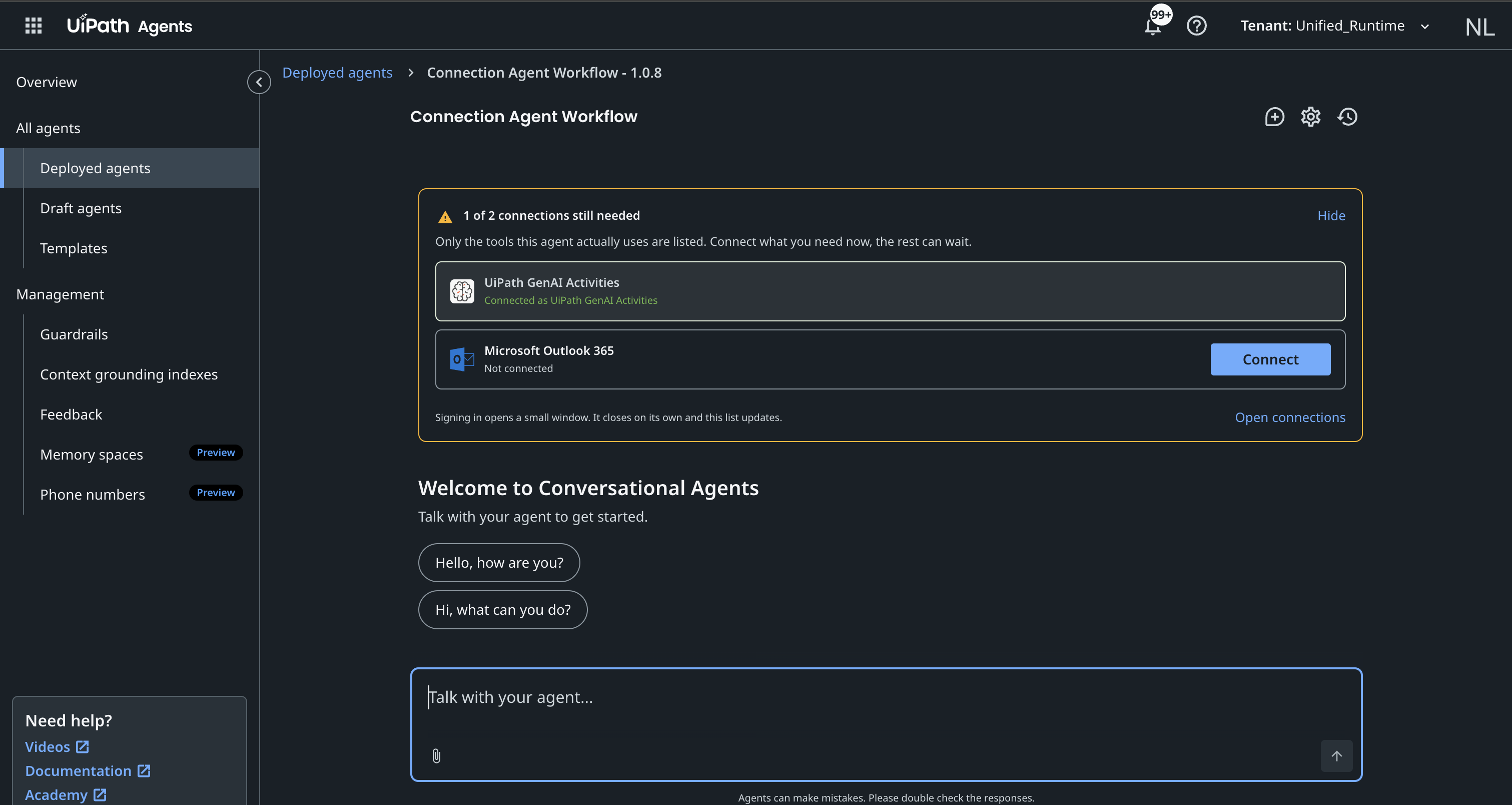This screenshot has width=1512, height=805.
Task: Select the UiPath GenAI Activities connection row
Action: coord(890,291)
